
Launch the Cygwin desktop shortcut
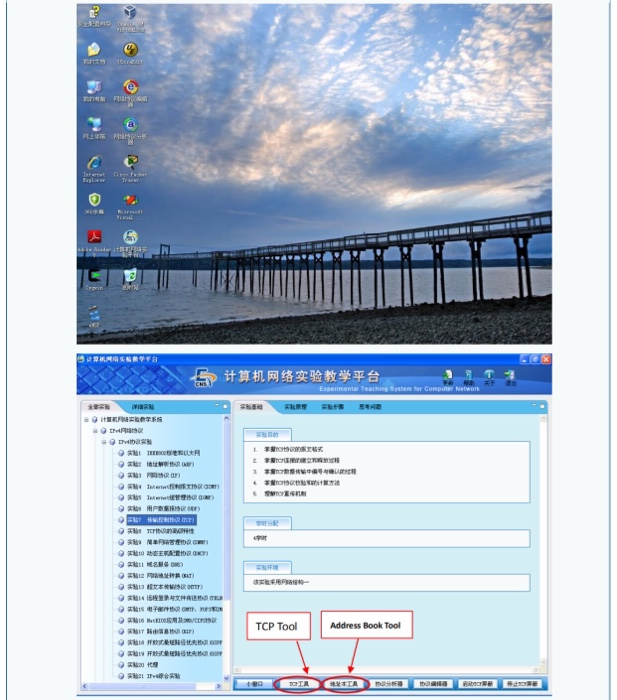point(94,280)
